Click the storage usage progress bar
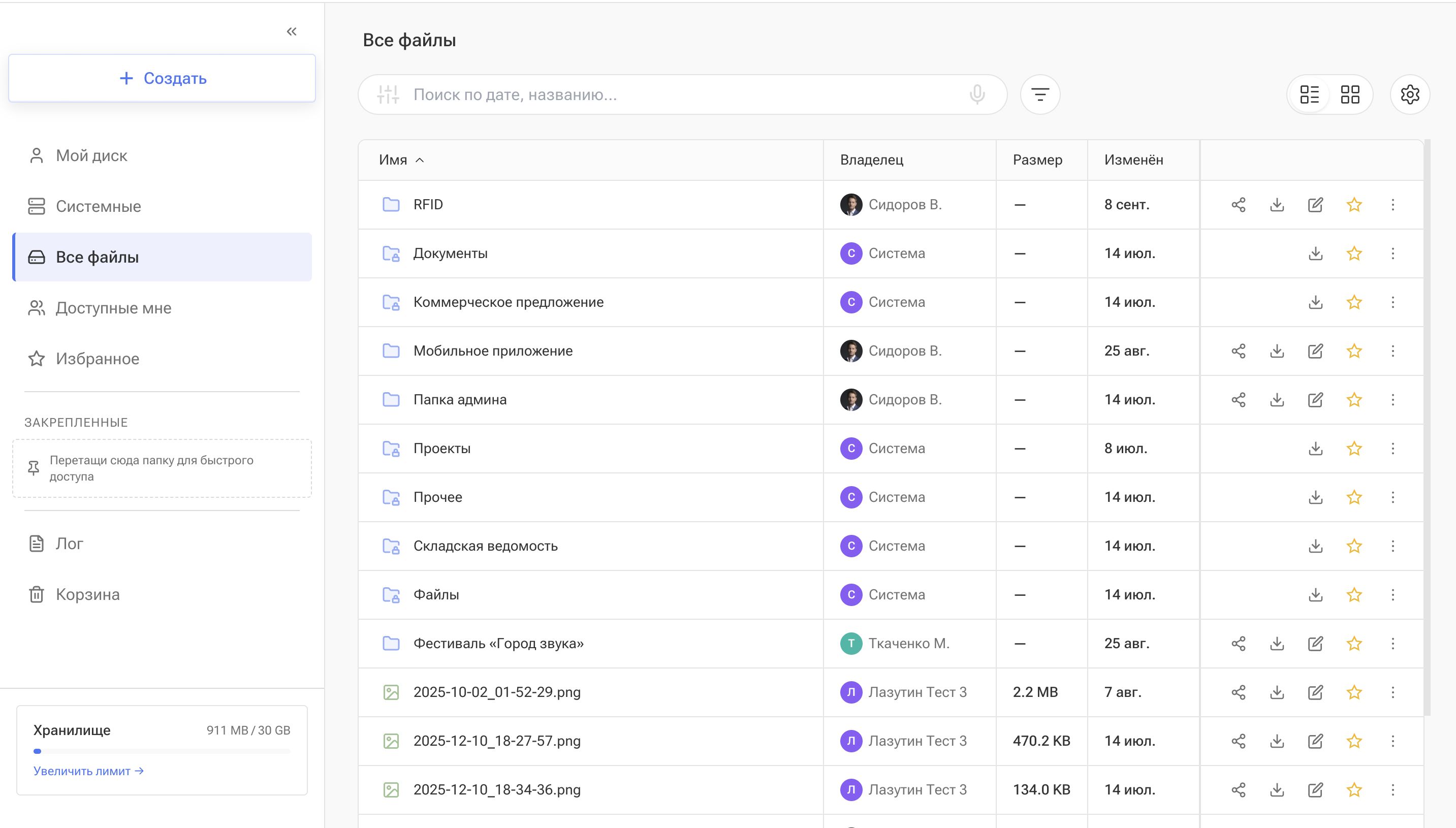 point(162,751)
